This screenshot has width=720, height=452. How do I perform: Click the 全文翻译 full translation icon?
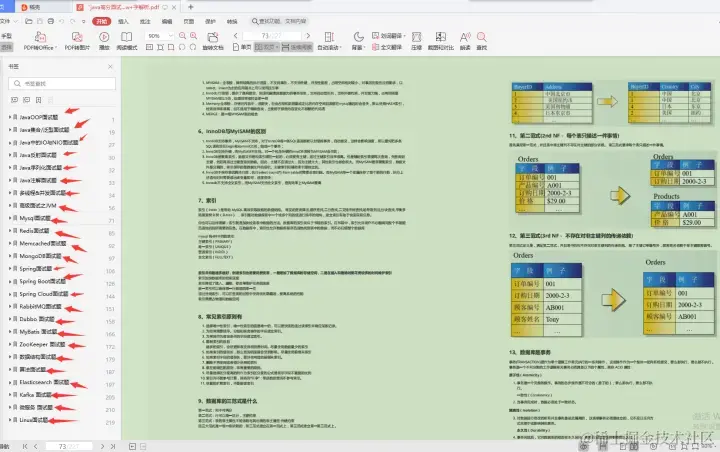pyautogui.click(x=375, y=47)
